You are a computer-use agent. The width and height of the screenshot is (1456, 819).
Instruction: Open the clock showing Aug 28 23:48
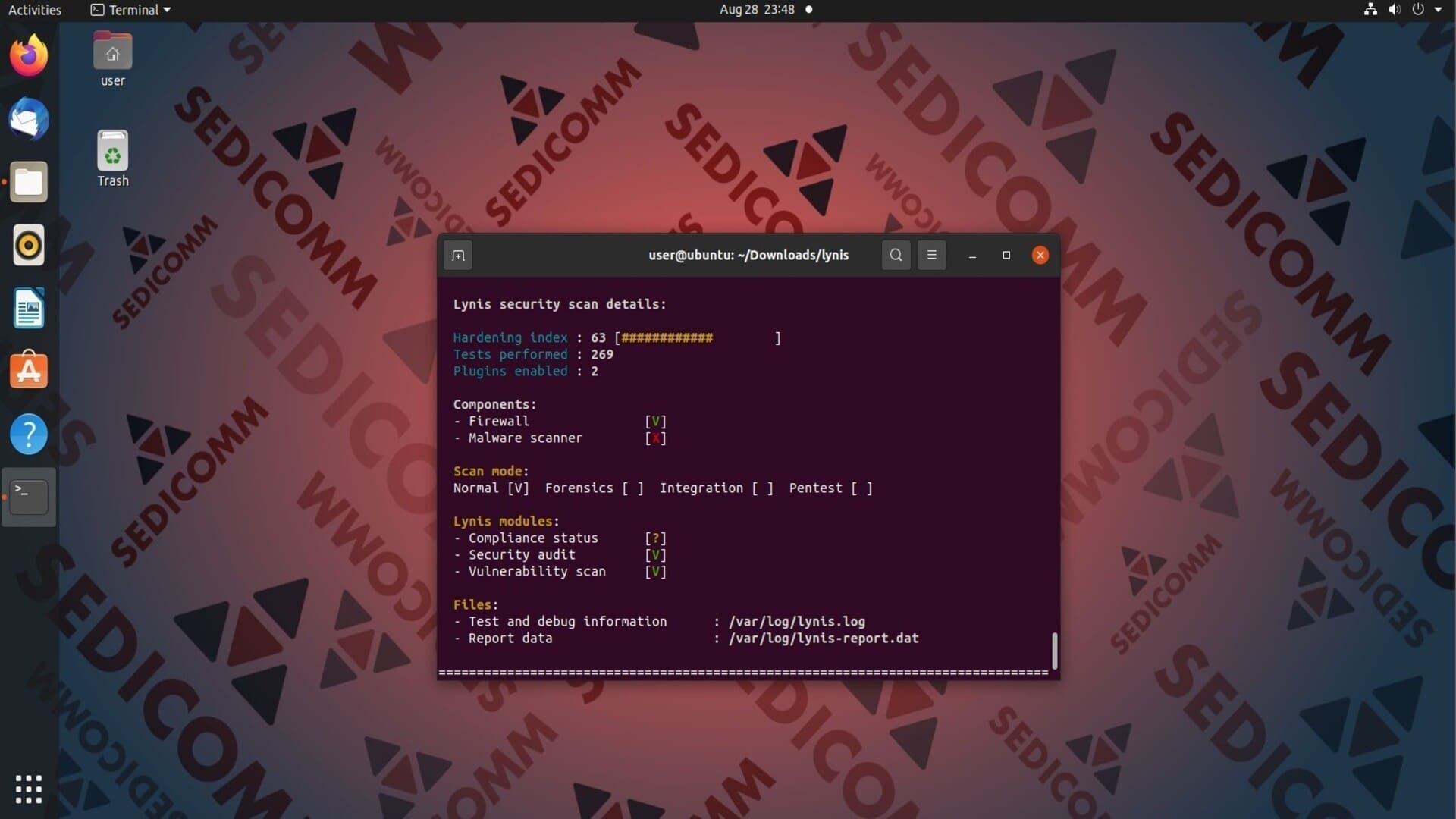757,10
